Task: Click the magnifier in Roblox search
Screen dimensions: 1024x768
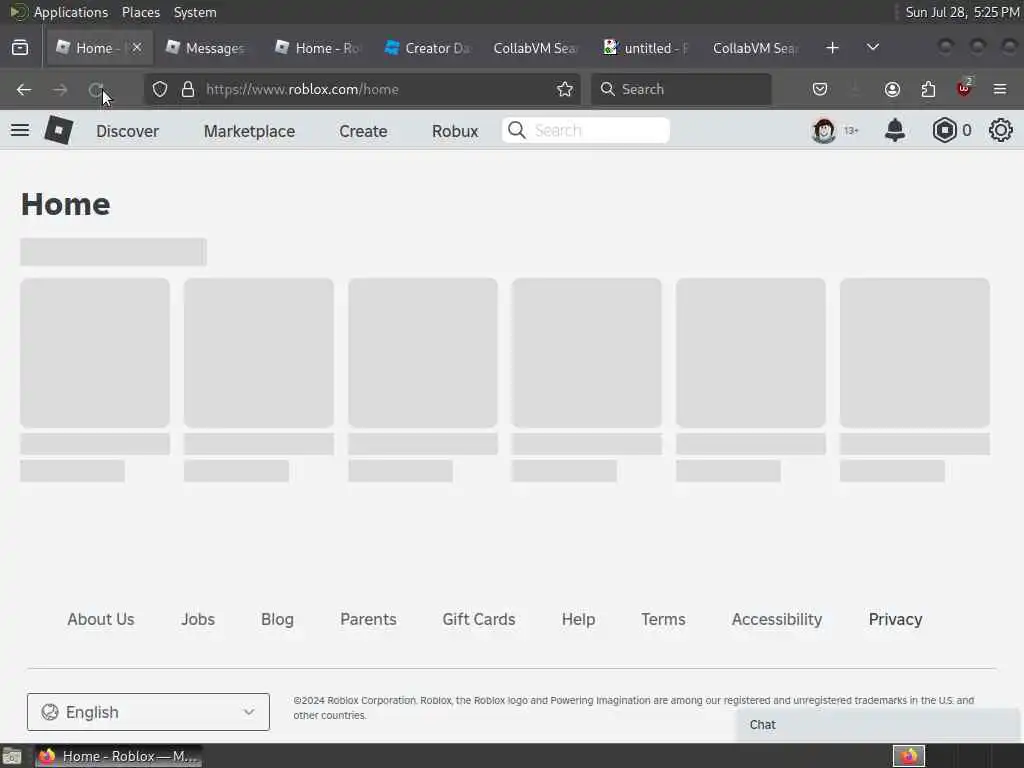Action: [x=517, y=130]
